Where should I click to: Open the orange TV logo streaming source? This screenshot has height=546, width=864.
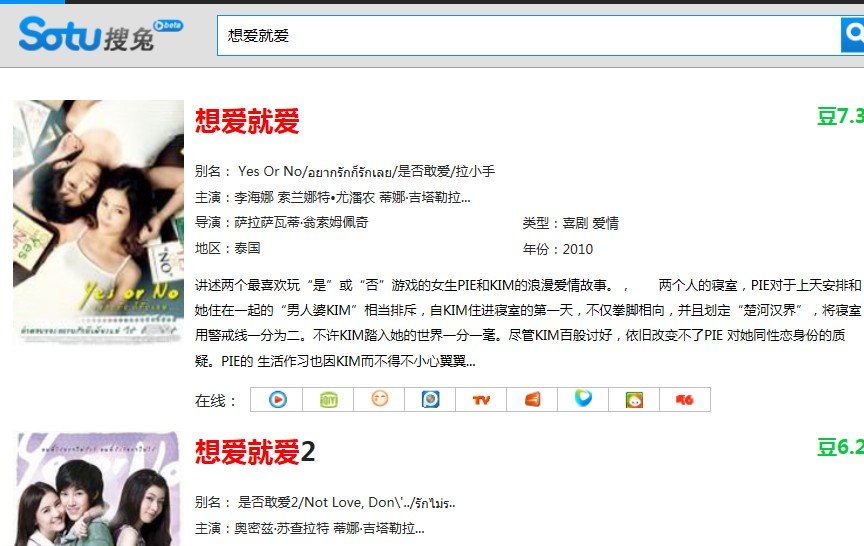pyautogui.click(x=481, y=400)
